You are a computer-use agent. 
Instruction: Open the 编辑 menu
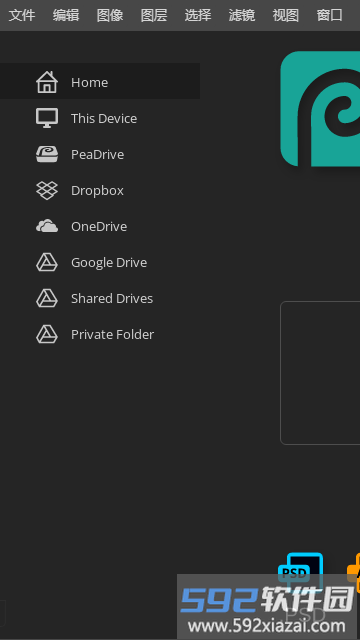click(x=66, y=16)
